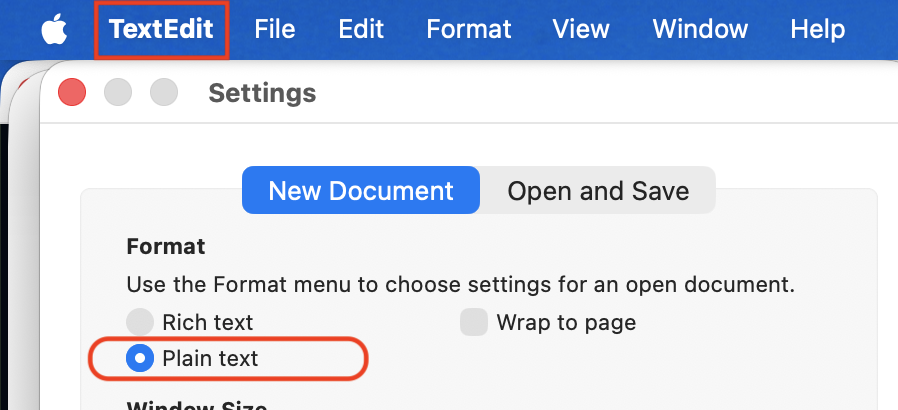Open the Help menu
This screenshot has height=410, width=898.
[818, 29]
